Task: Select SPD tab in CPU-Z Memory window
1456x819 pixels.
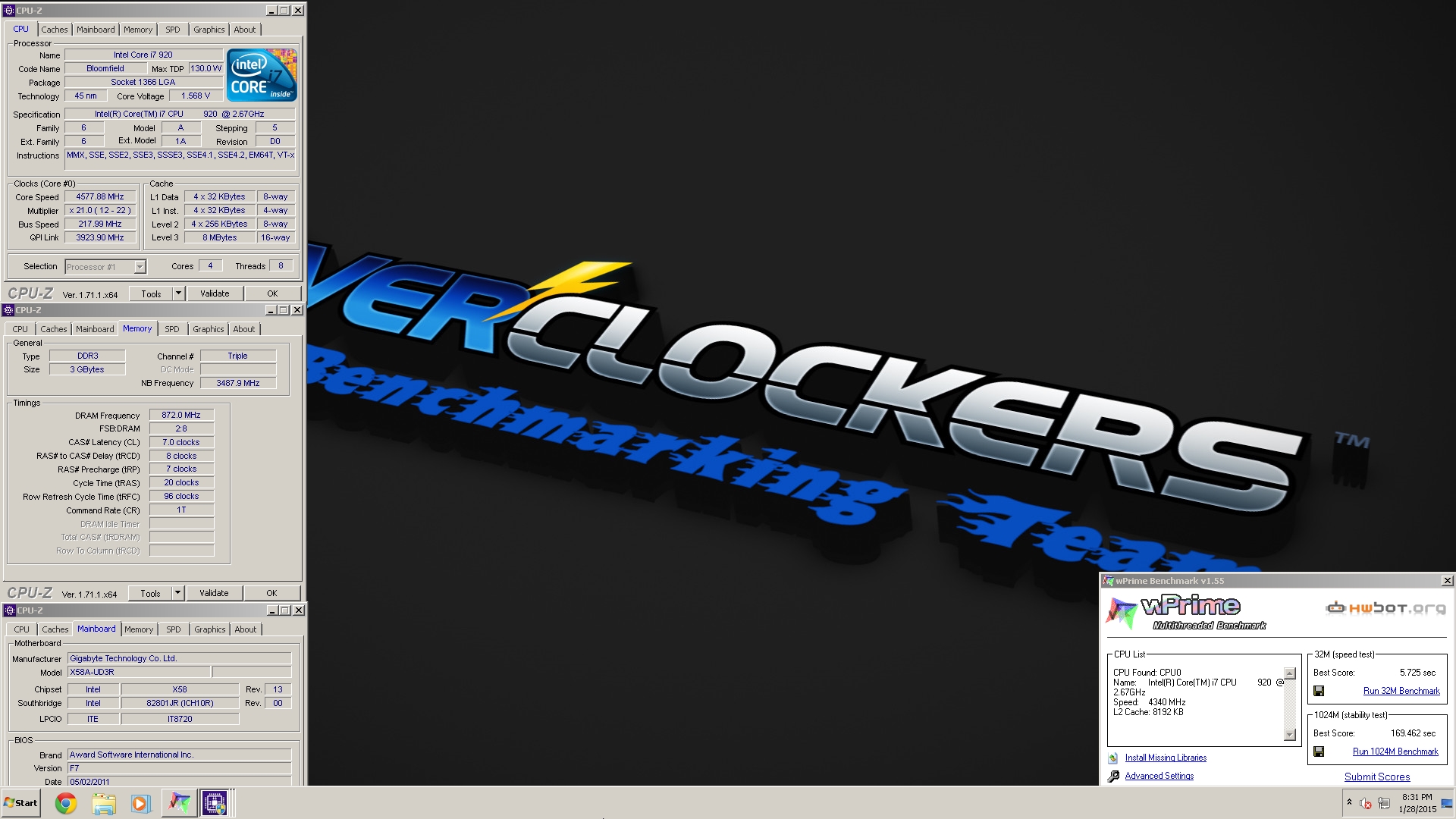Action: (x=172, y=329)
